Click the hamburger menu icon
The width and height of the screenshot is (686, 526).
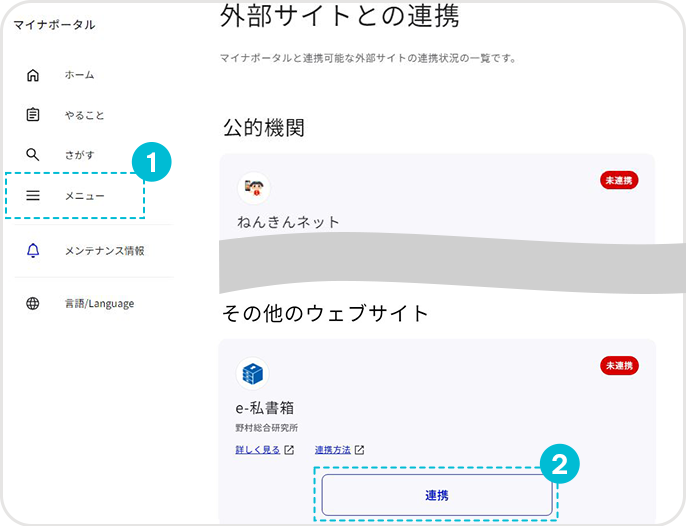coord(33,195)
